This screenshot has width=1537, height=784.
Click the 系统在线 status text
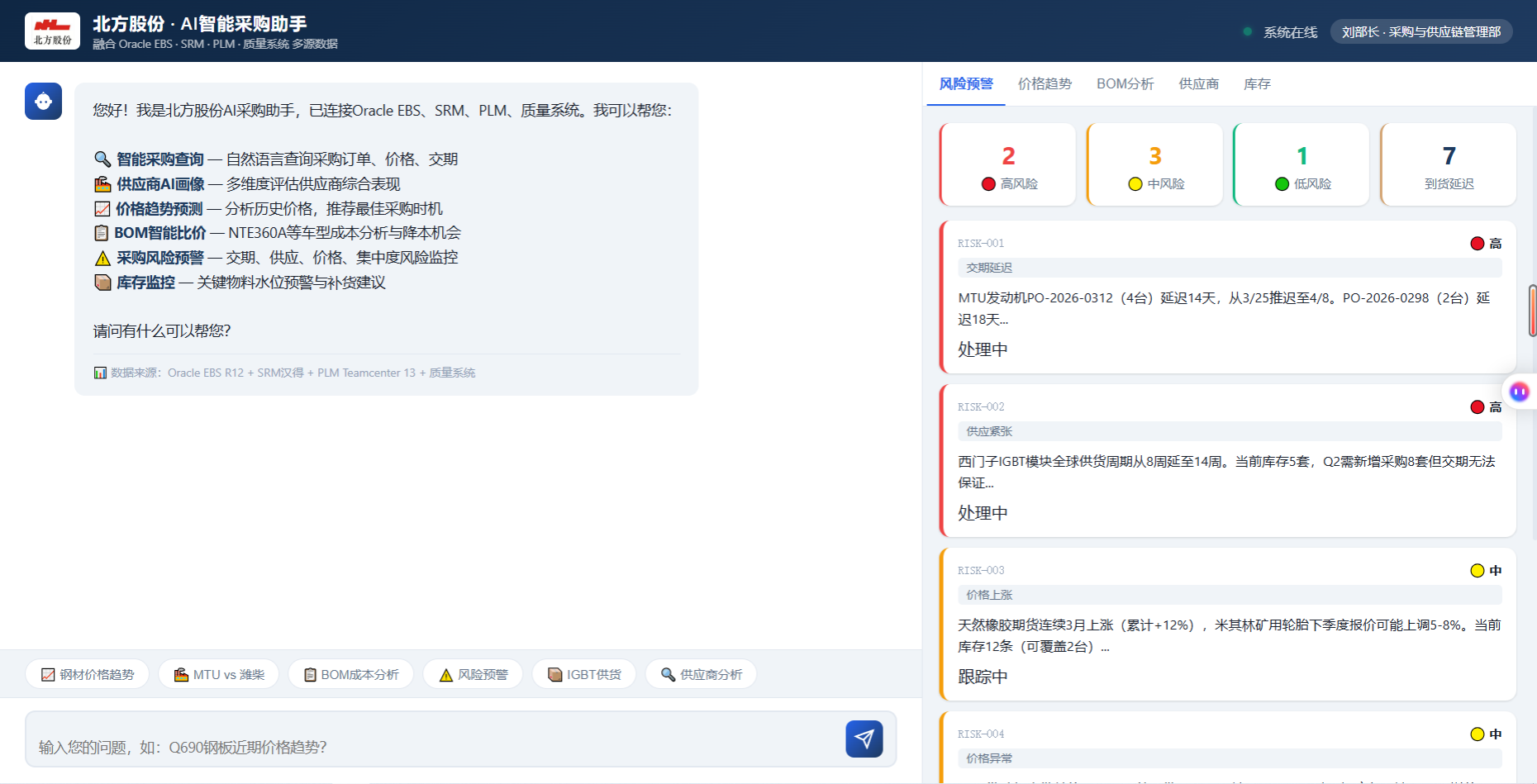click(x=1290, y=32)
